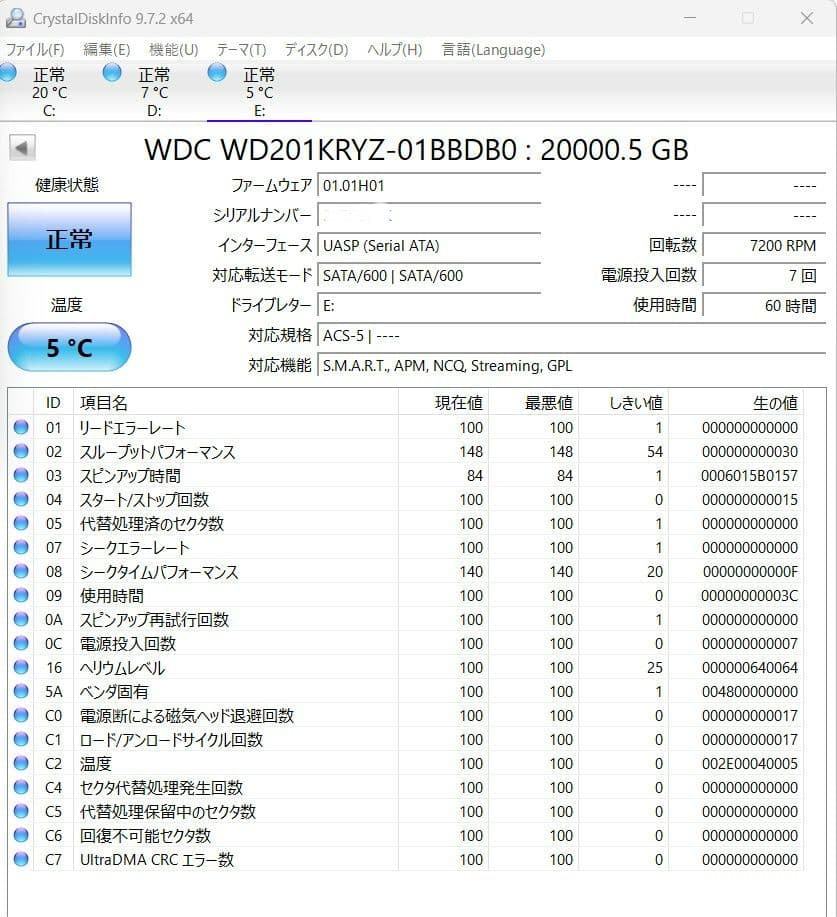Click the status indicator beside UltraDMA CRC エラー数
The height and width of the screenshot is (917, 837).
coord(22,859)
